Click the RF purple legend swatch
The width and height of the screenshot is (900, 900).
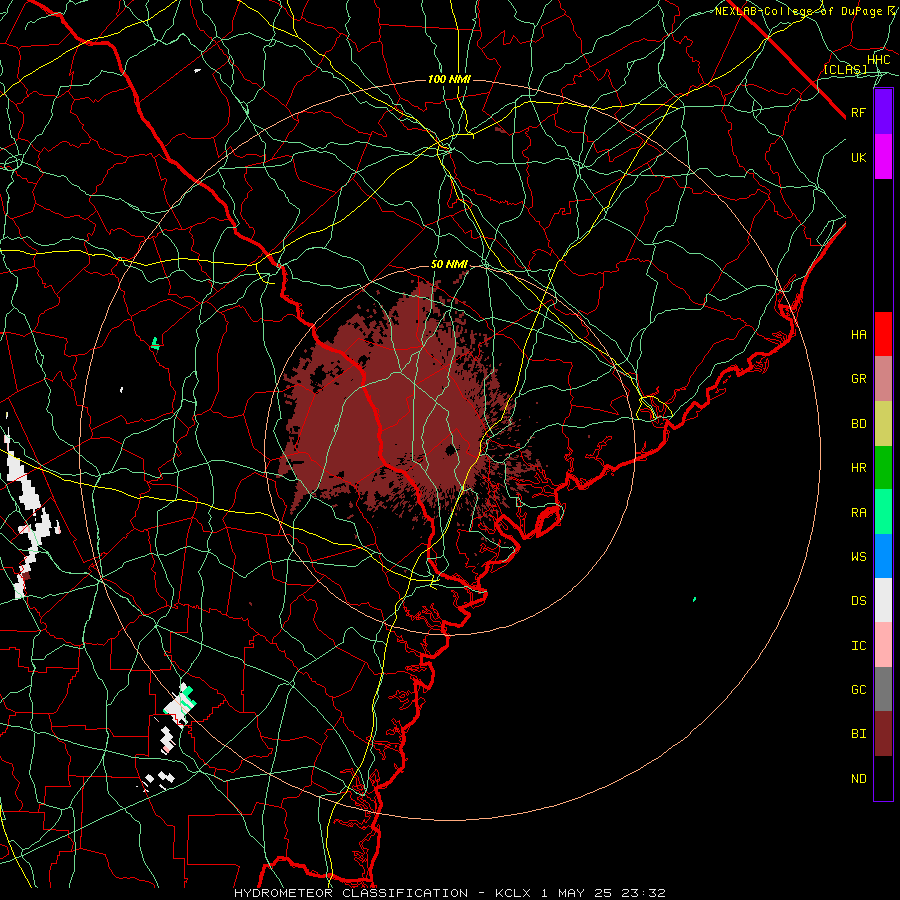point(883,112)
